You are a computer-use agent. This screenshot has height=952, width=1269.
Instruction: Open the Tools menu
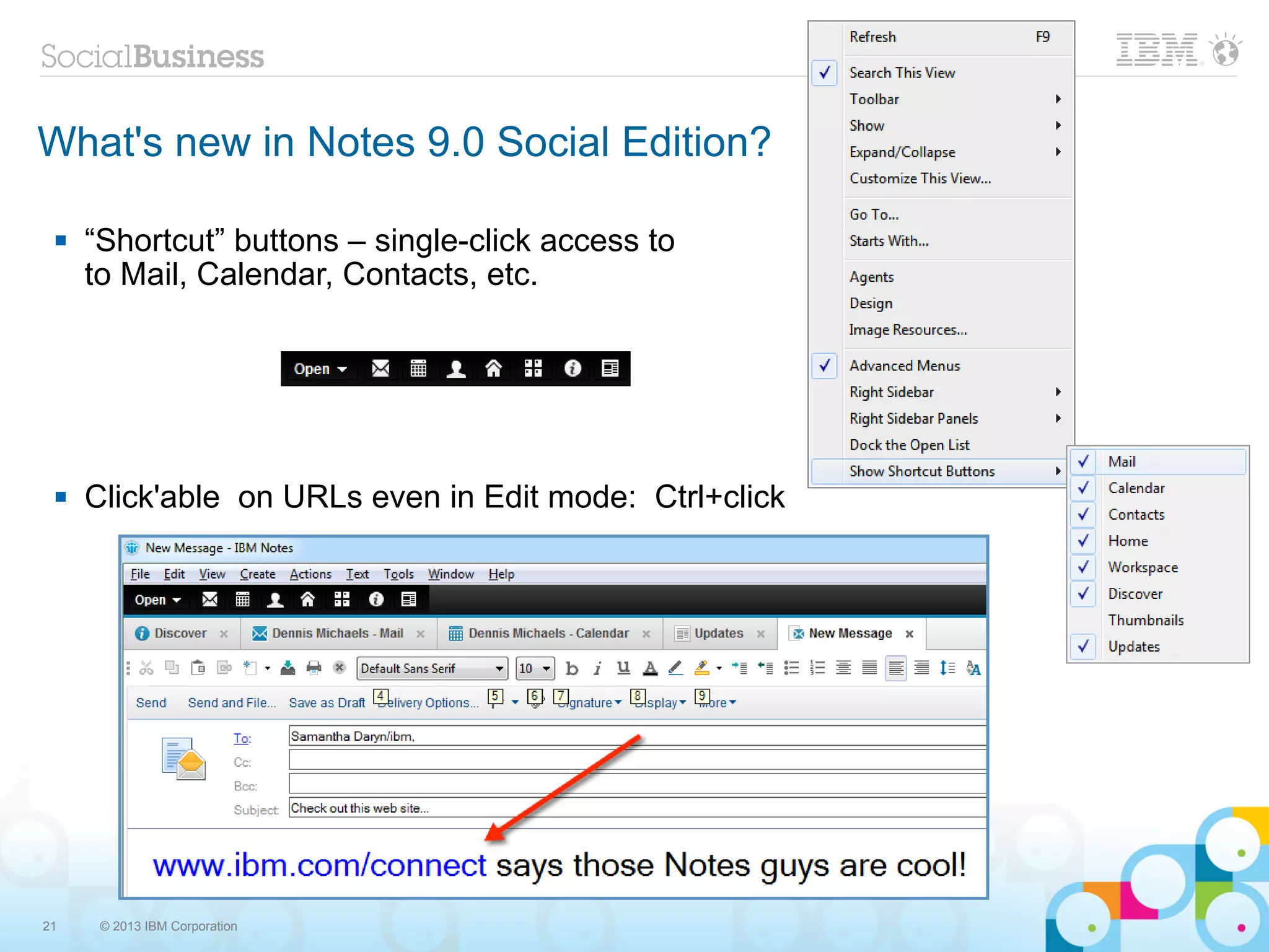point(398,574)
